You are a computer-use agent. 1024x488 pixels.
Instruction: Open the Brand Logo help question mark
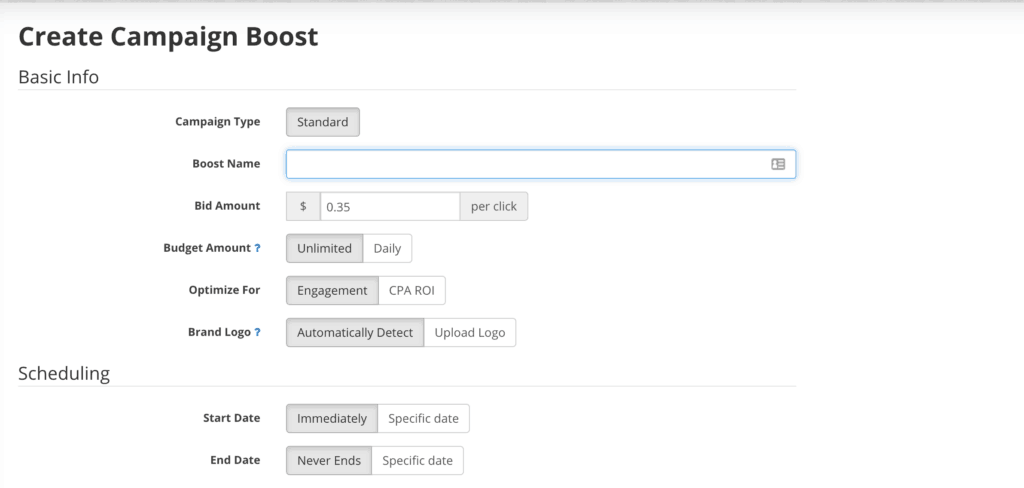tap(257, 333)
